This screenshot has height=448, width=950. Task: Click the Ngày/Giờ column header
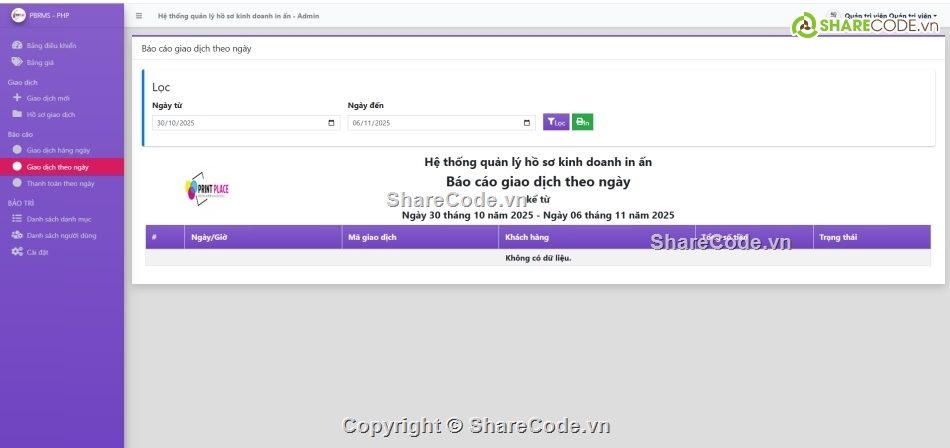pos(263,237)
